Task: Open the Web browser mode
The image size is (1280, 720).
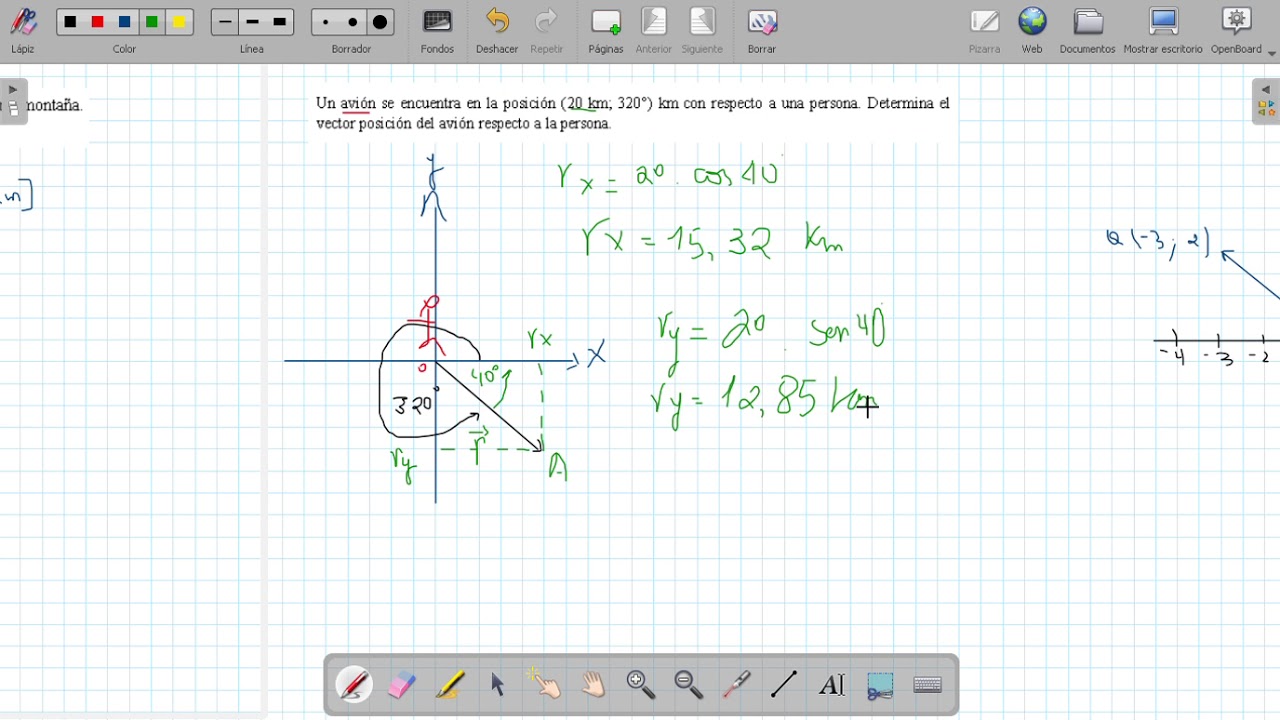Action: (1032, 30)
